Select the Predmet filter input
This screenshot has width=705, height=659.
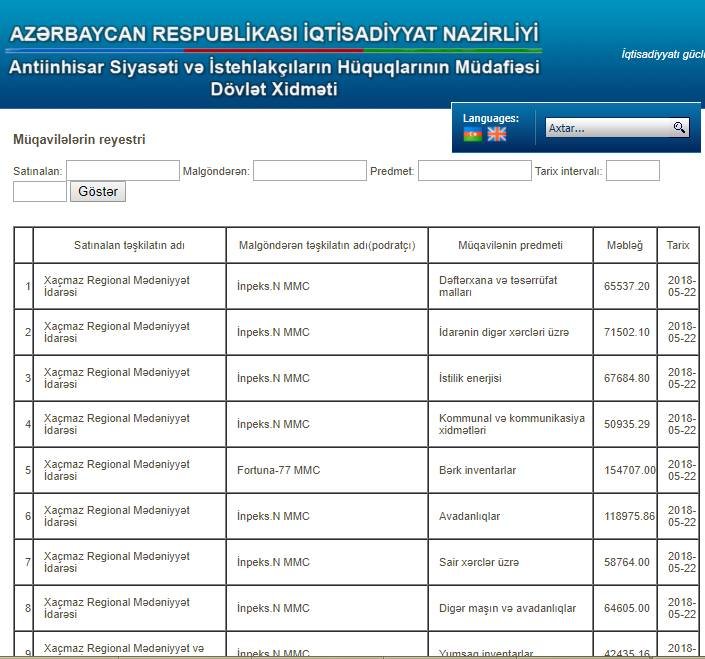point(474,171)
